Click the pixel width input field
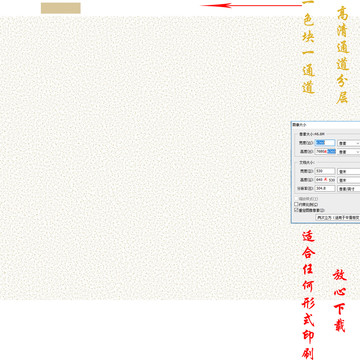The image size is (360, 360). (x=325, y=143)
